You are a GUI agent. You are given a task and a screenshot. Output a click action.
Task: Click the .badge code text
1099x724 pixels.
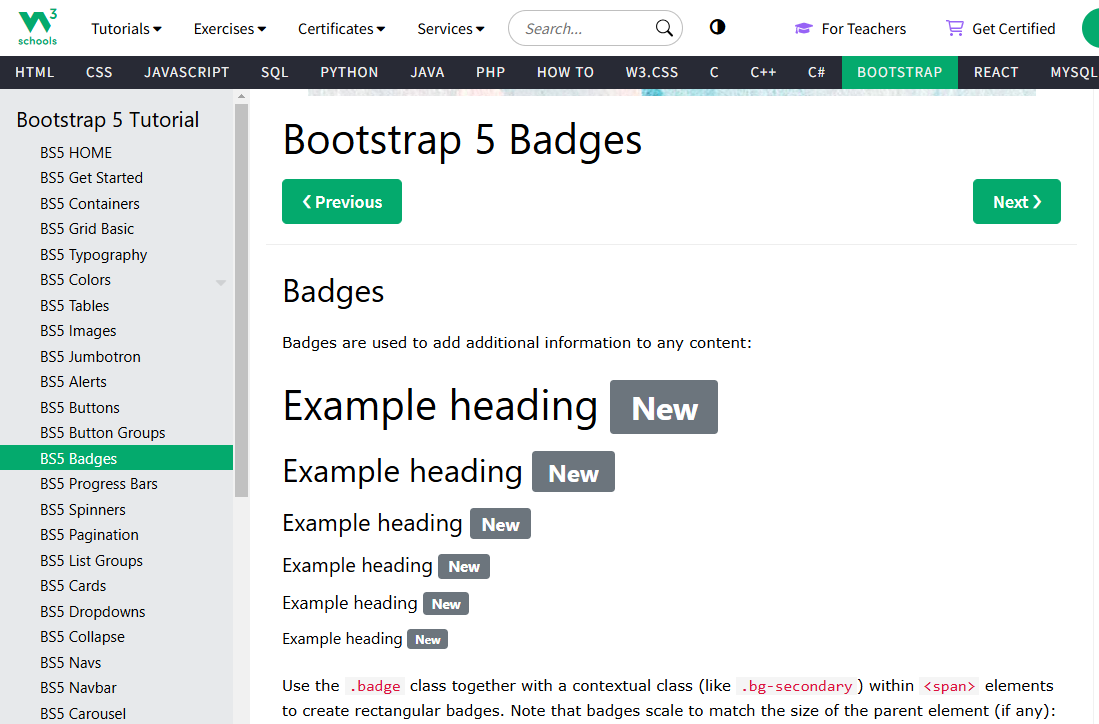[375, 686]
